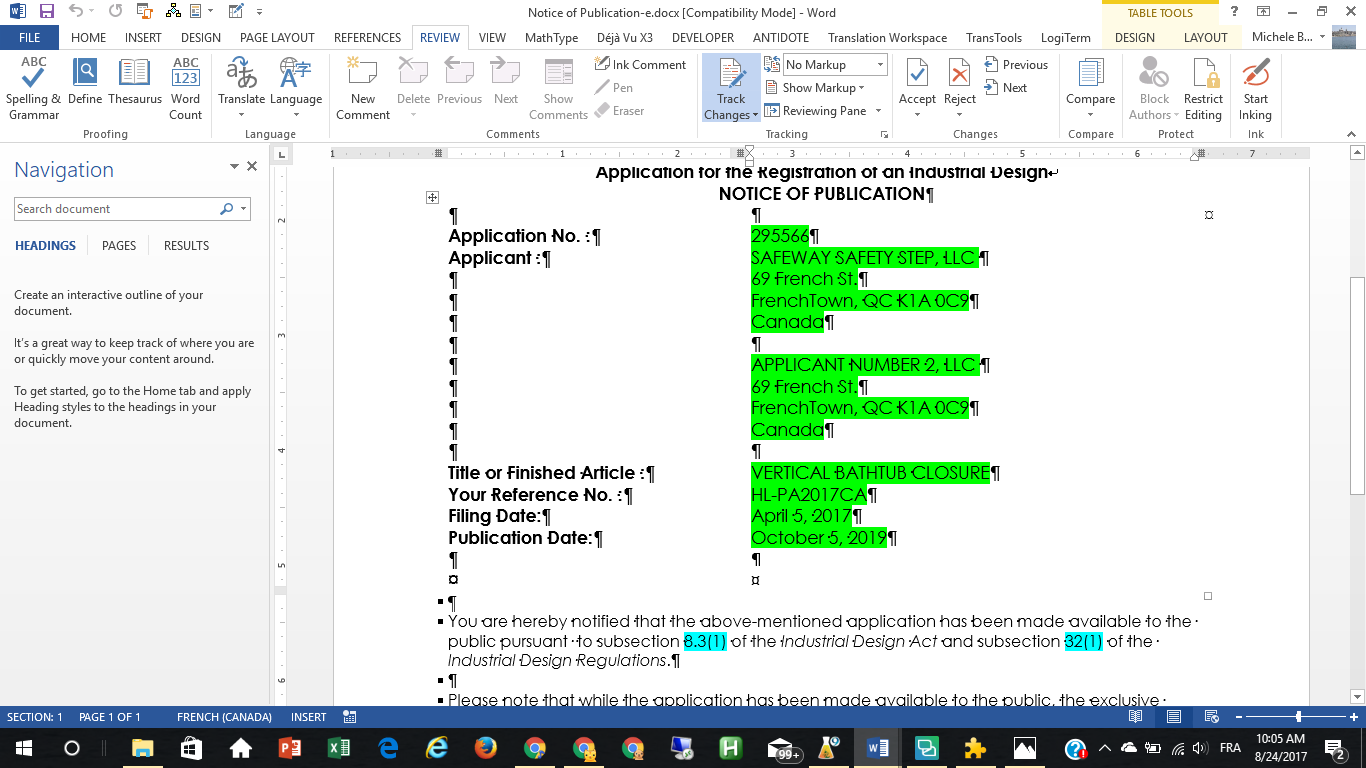
Task: Click the Michele B... account name
Action: tap(1283, 38)
